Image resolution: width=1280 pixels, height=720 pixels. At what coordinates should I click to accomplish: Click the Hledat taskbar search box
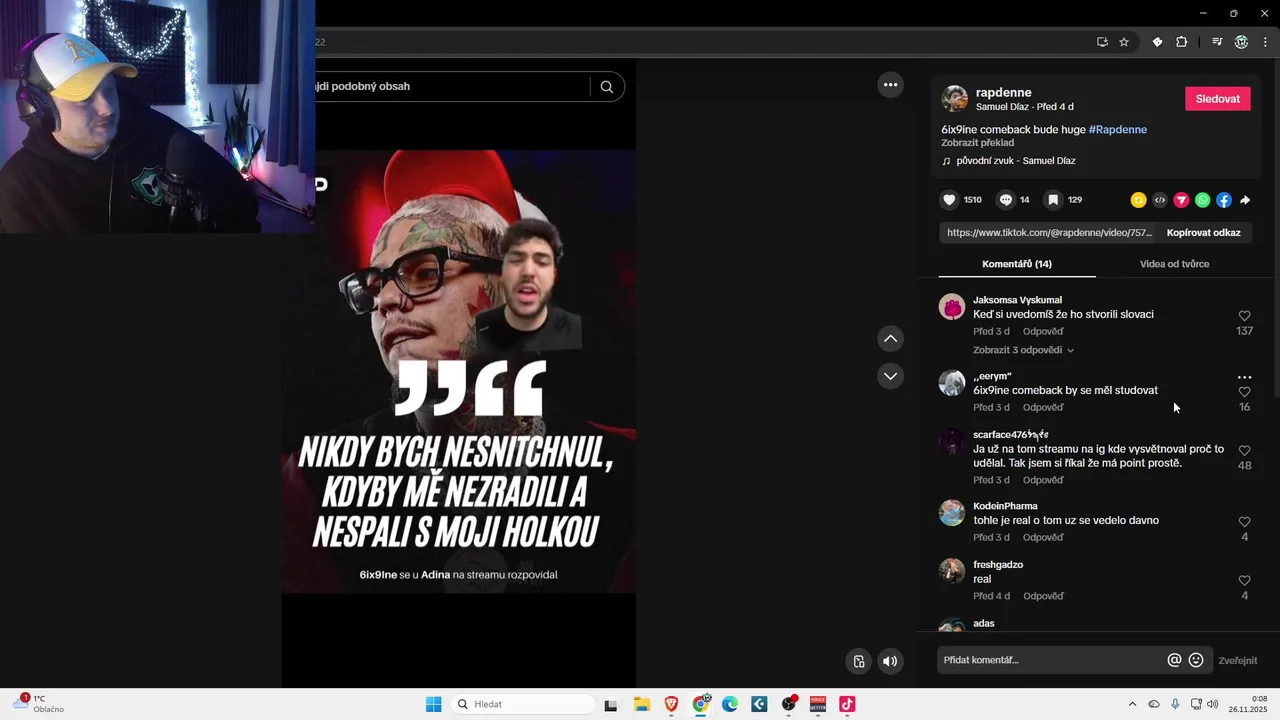(x=522, y=704)
